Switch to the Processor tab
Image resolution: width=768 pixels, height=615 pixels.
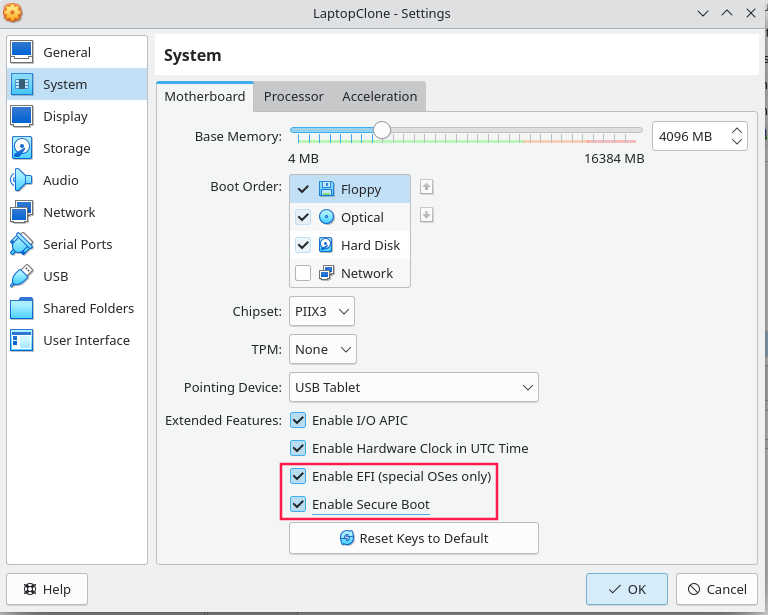click(293, 96)
